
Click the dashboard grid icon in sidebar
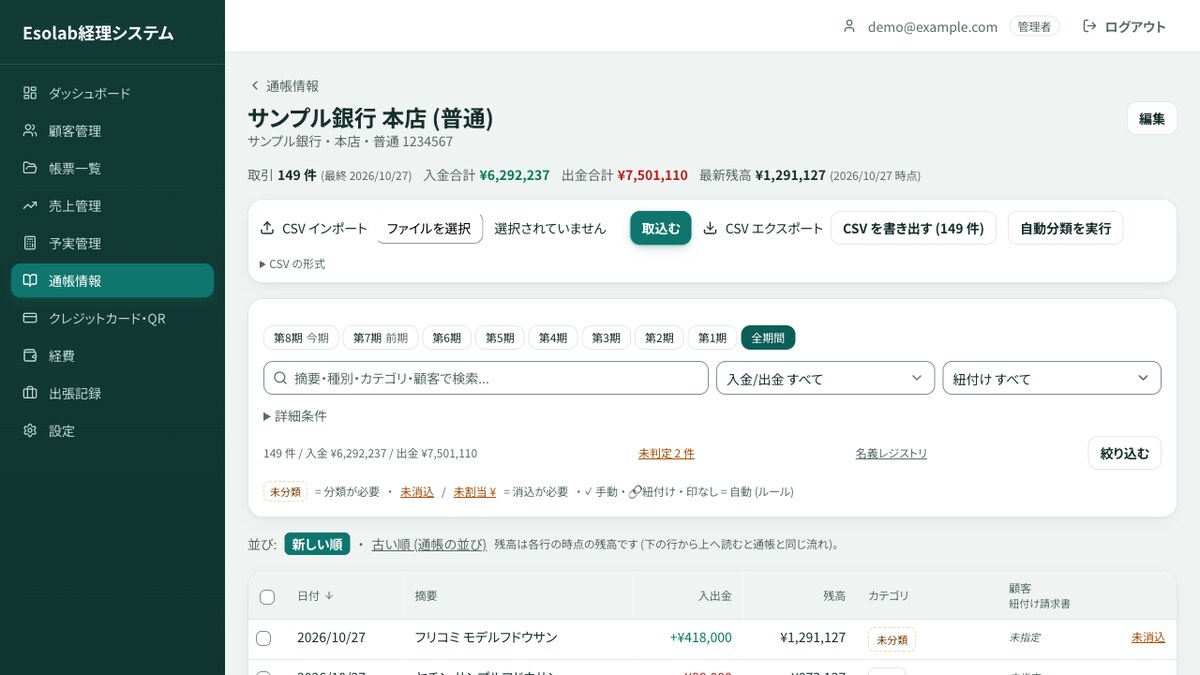30,93
